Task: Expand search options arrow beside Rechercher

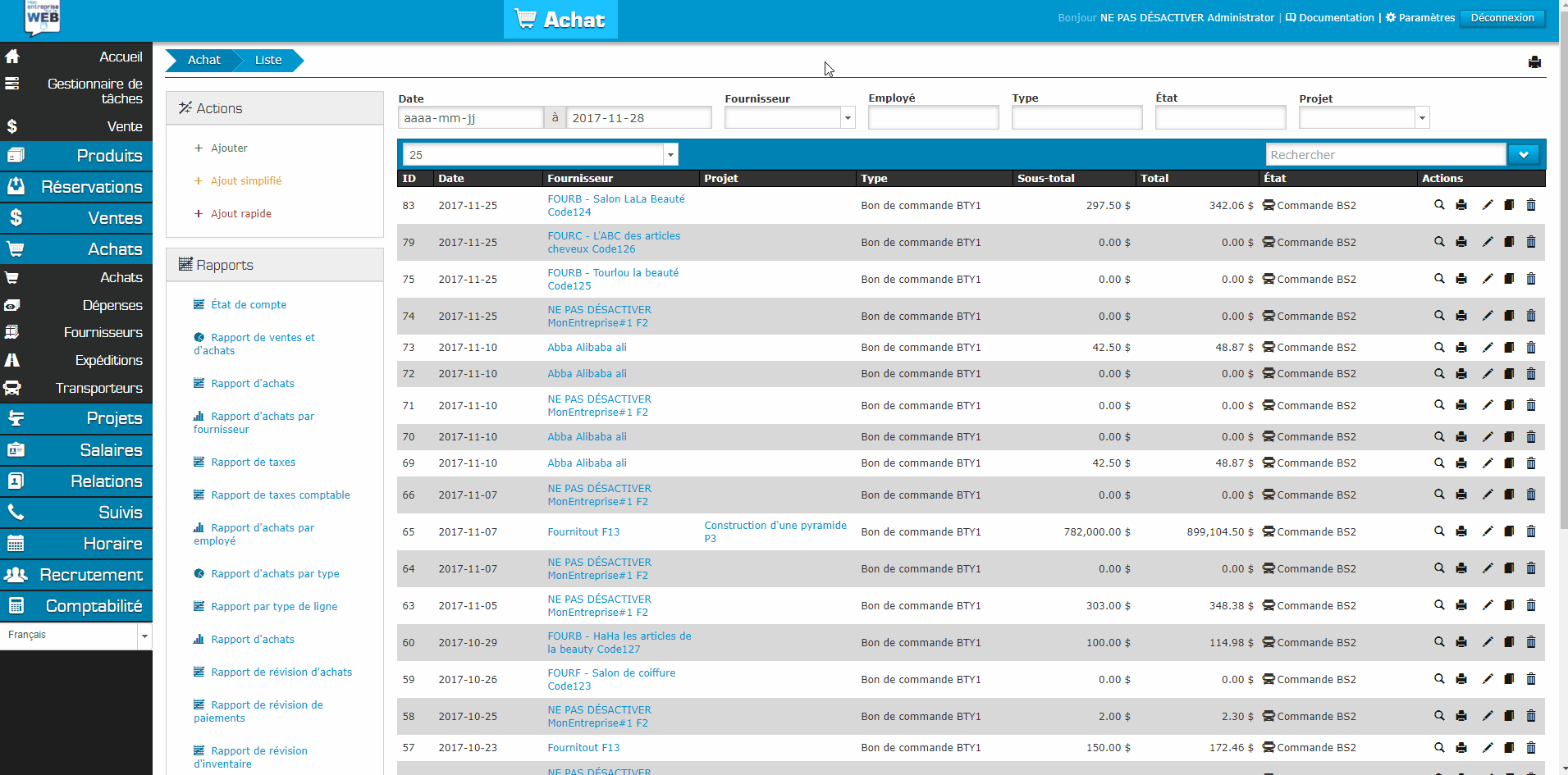Action: (1524, 155)
